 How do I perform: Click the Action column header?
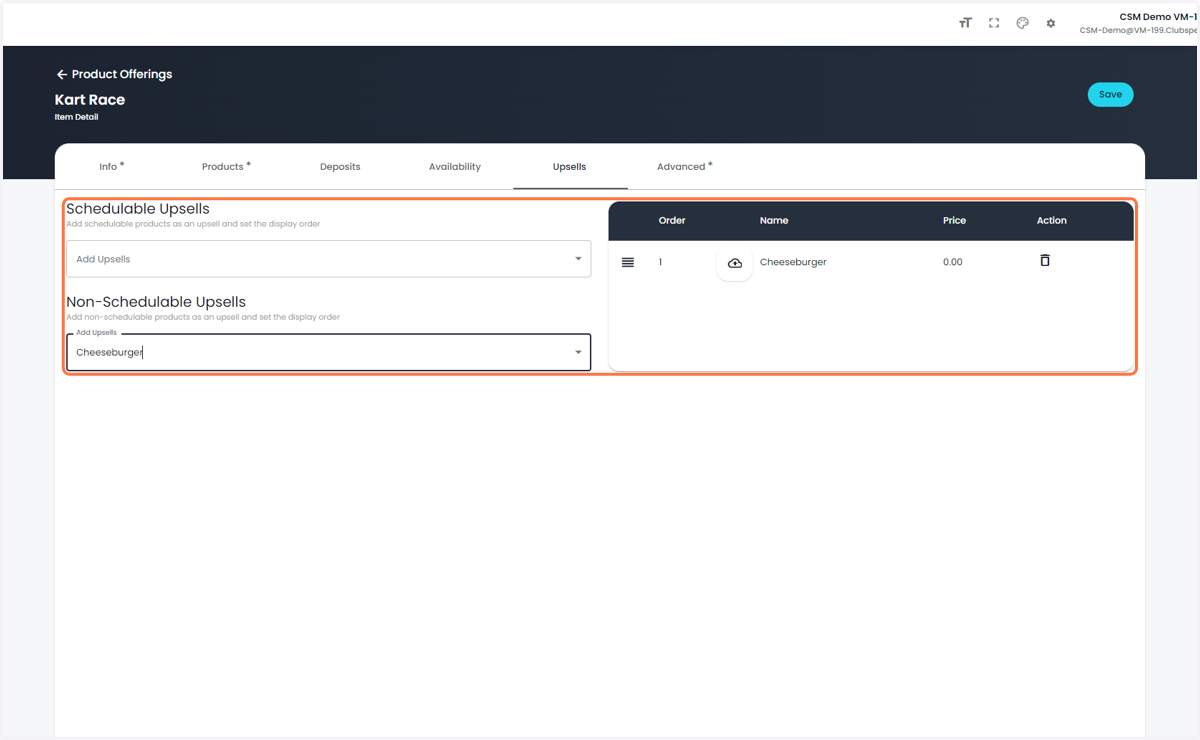point(1052,220)
